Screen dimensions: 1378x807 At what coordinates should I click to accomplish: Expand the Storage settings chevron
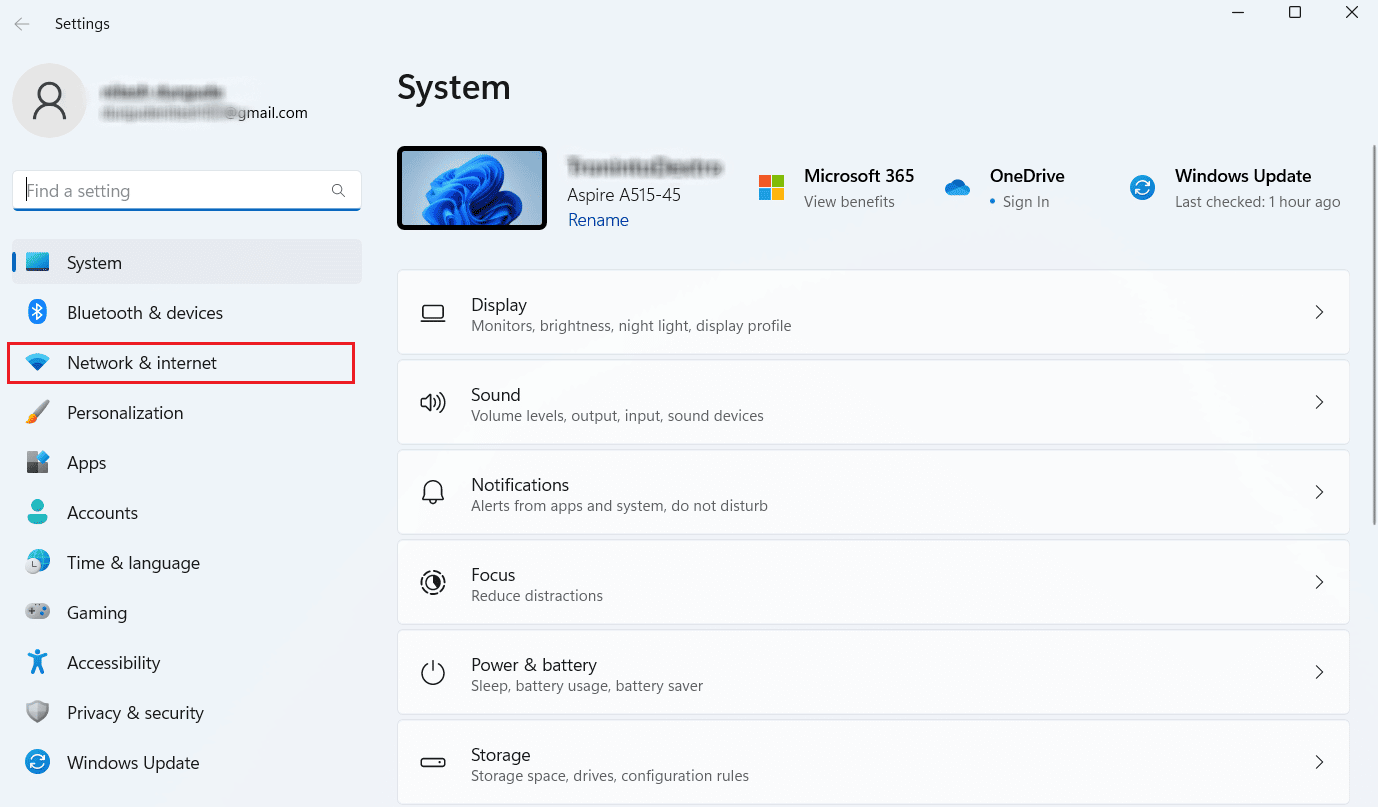(1319, 762)
